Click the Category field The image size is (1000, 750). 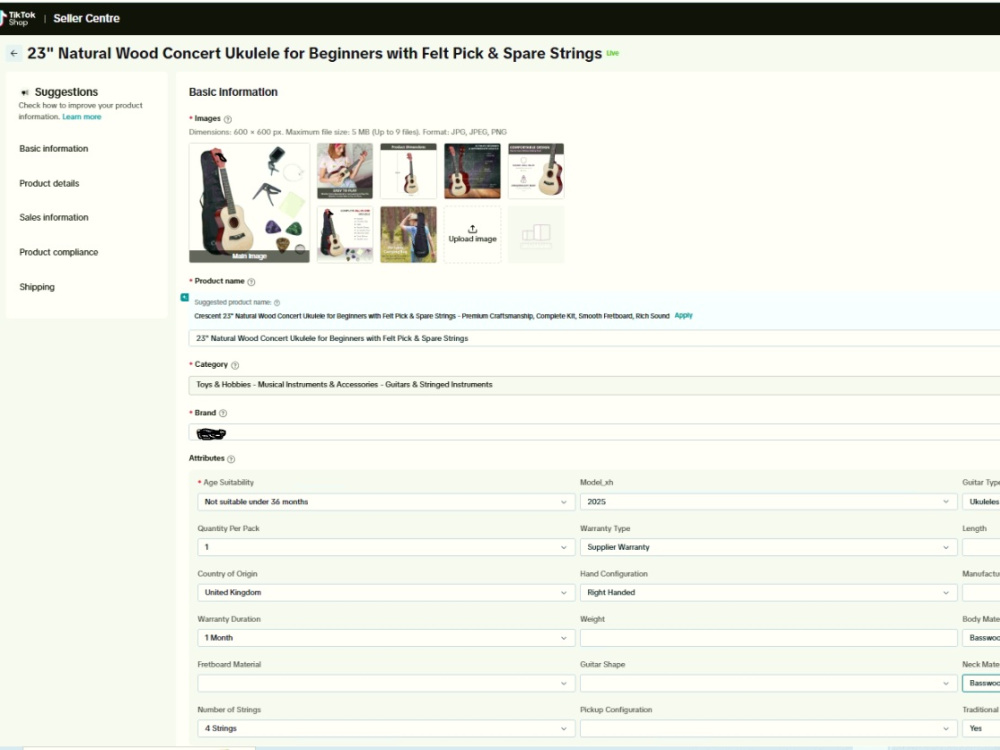point(594,385)
